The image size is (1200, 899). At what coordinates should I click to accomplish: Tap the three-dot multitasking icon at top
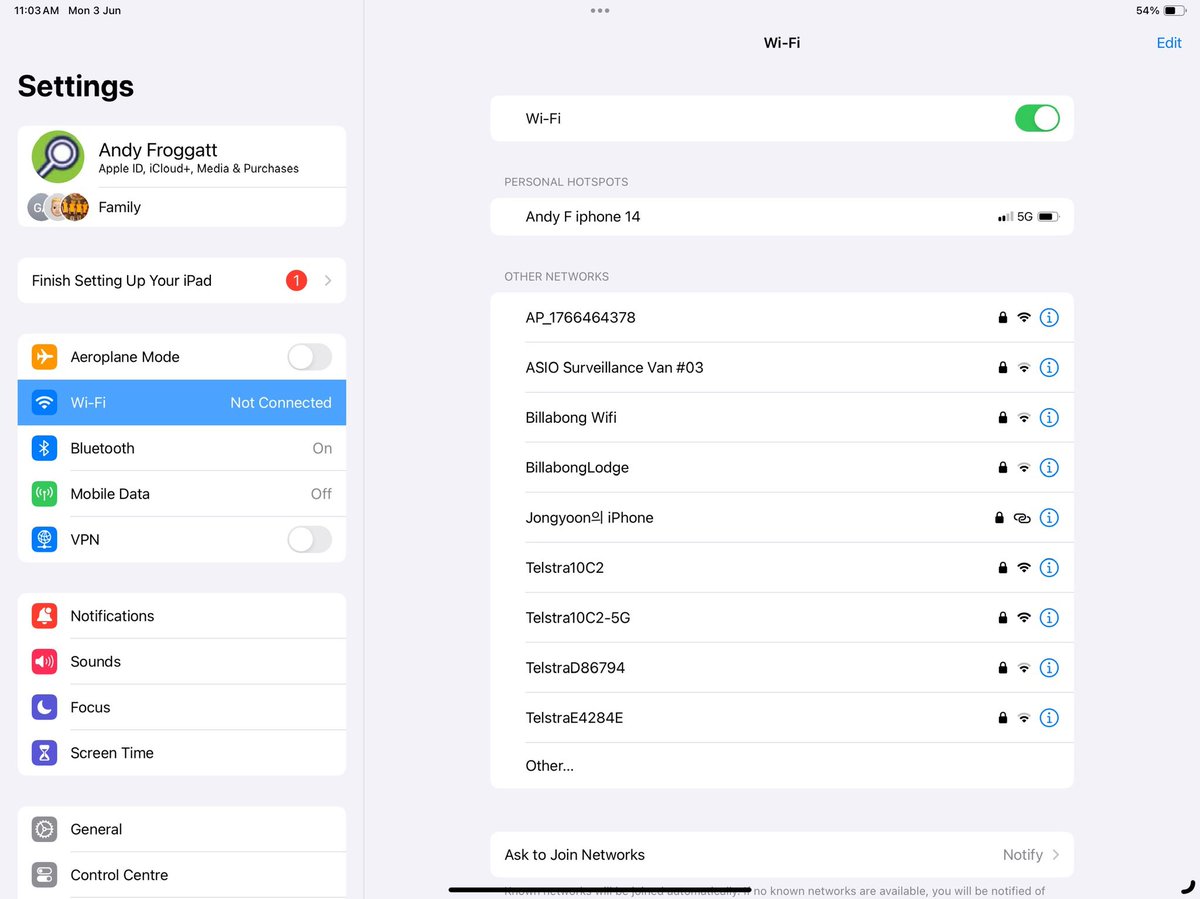(x=600, y=11)
